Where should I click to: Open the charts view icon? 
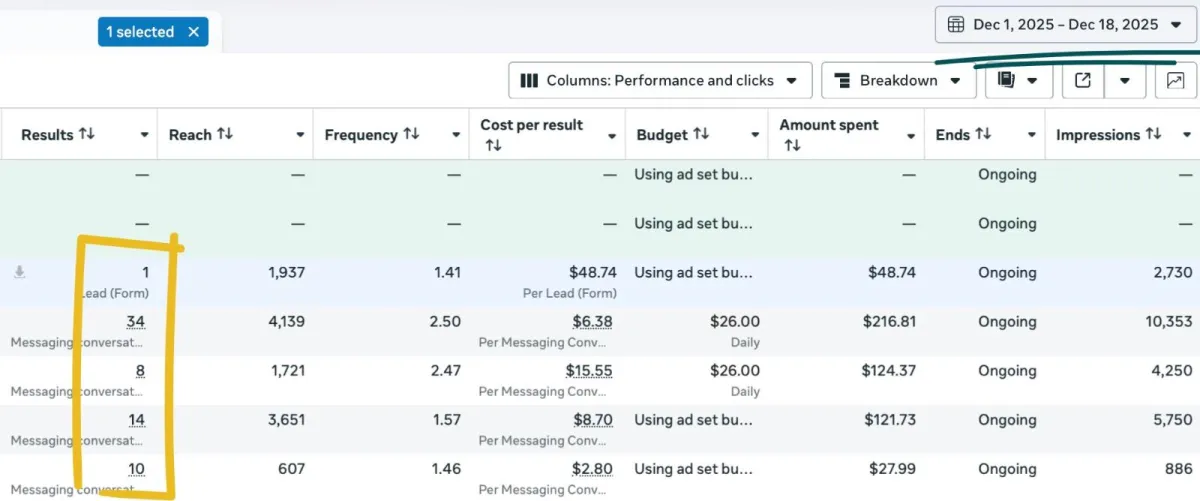coord(1176,81)
